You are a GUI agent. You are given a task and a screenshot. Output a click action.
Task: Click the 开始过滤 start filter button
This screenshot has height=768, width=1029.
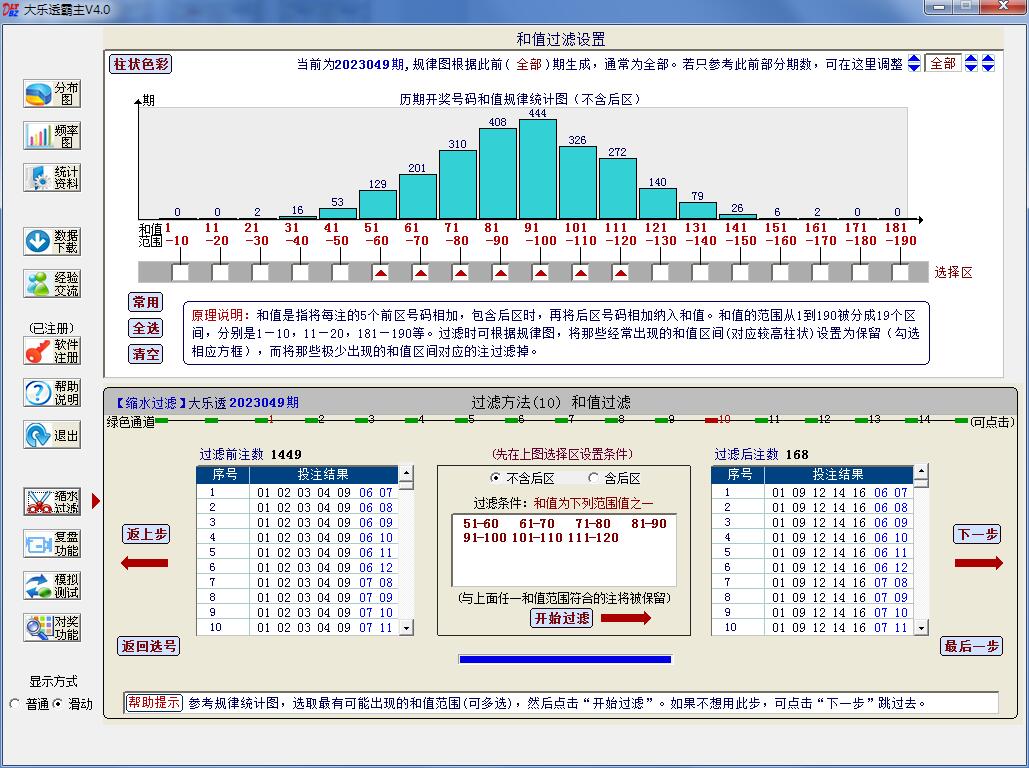tap(561, 618)
